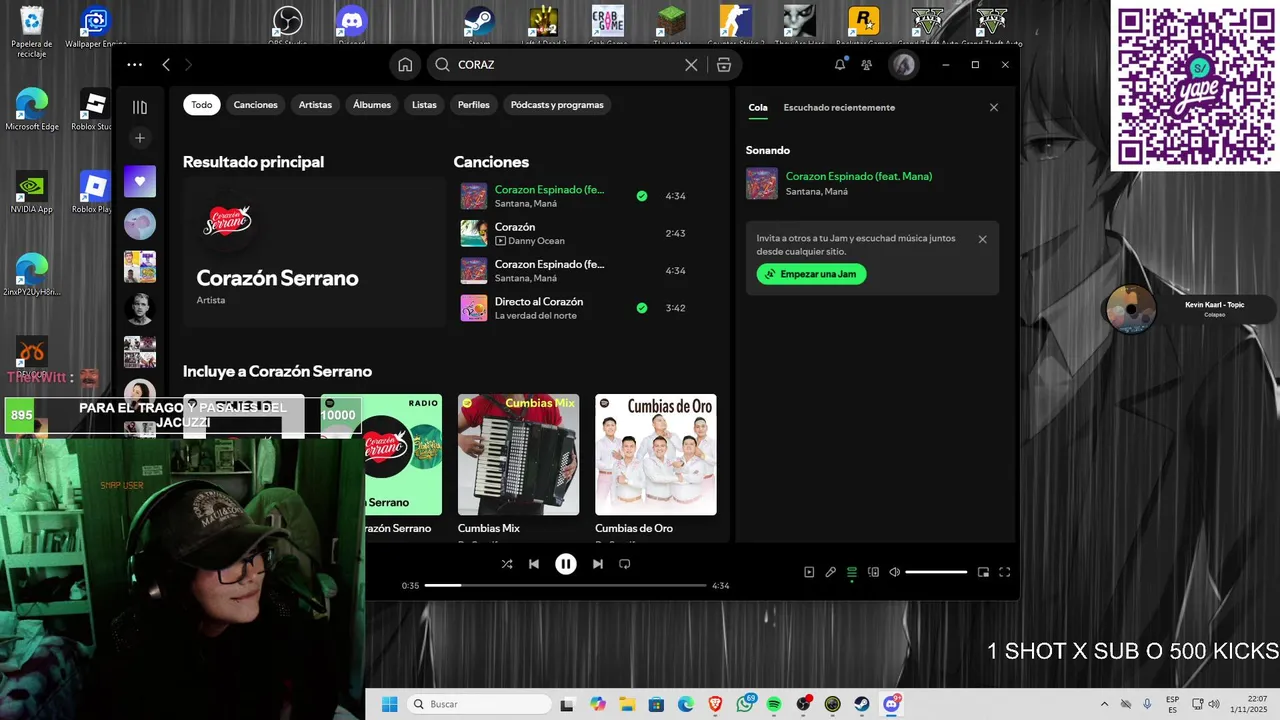Filter results by Perfiles
The image size is (1280, 720).
tap(474, 105)
